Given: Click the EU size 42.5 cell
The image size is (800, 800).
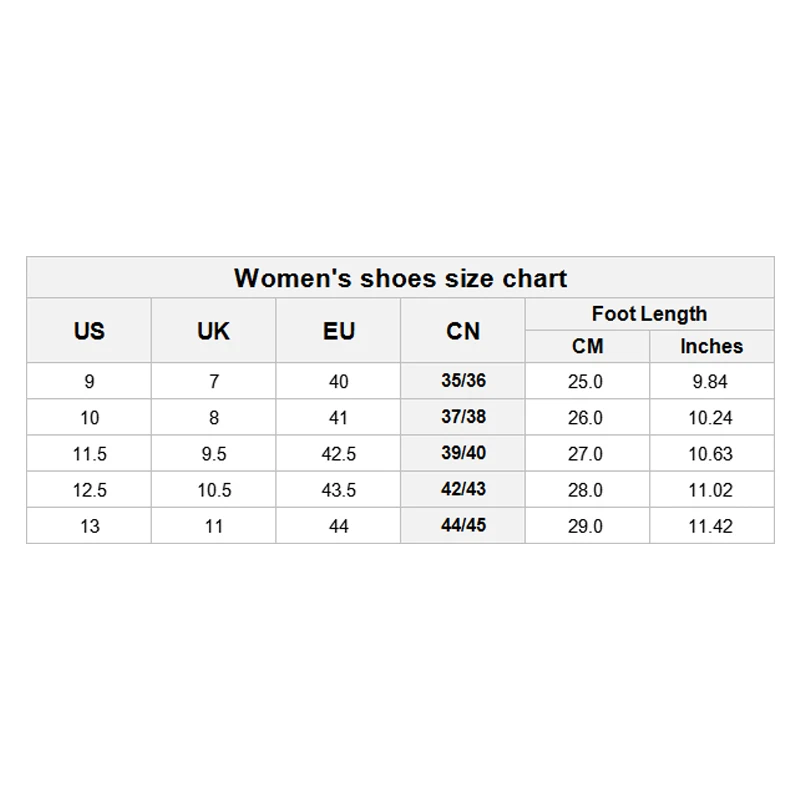Looking at the screenshot, I should coord(339,454).
